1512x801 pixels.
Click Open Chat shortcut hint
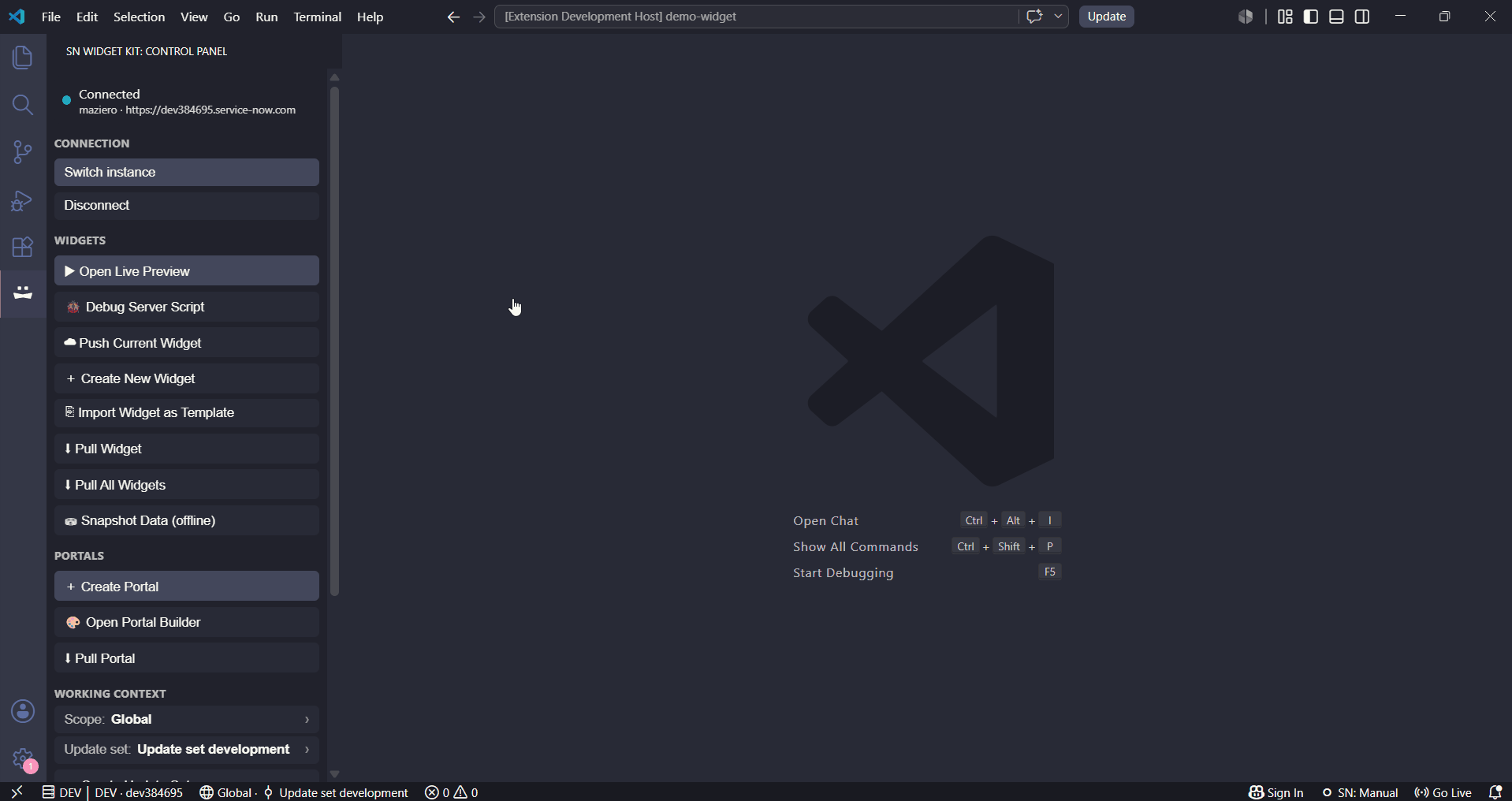pos(825,520)
